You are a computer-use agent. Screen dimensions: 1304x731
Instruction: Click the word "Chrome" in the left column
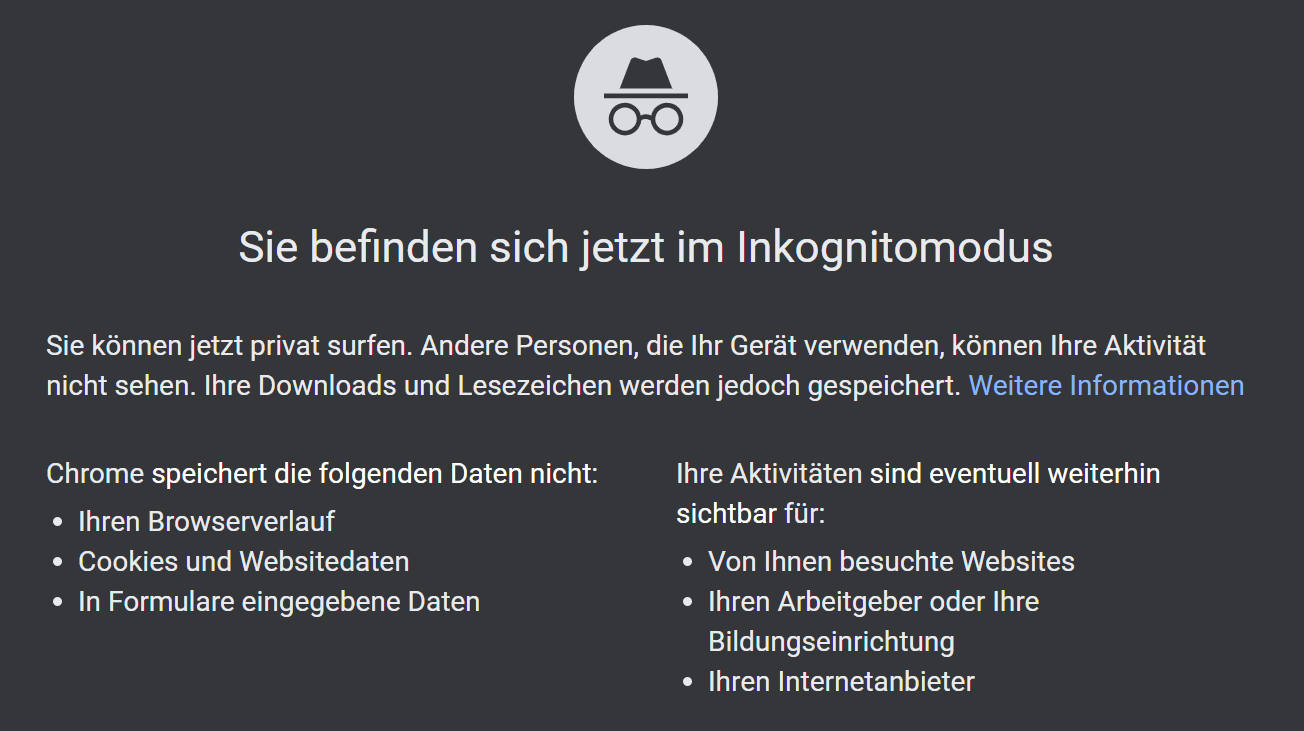(x=95, y=473)
